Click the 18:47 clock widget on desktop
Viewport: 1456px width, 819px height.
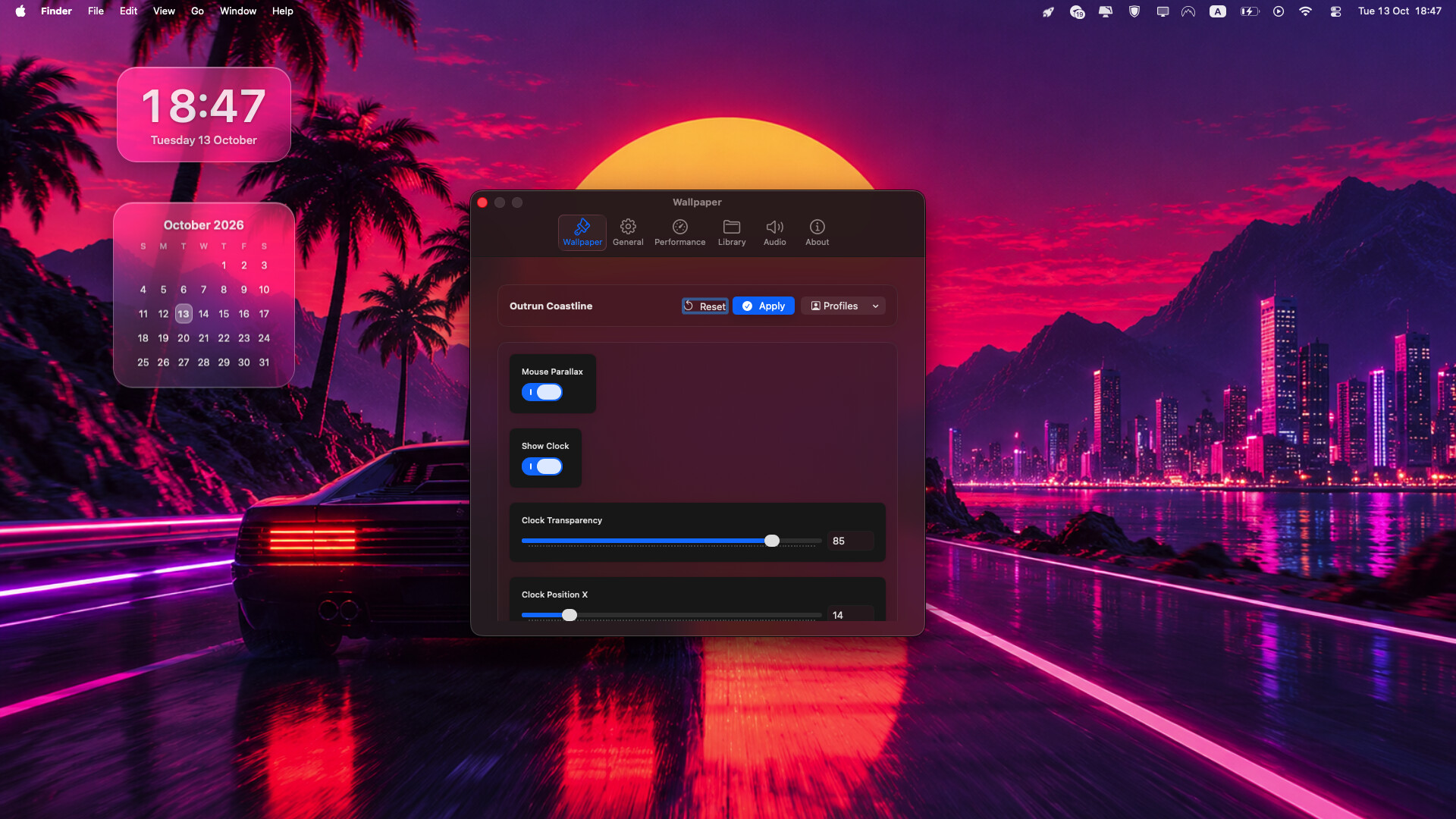coord(204,115)
